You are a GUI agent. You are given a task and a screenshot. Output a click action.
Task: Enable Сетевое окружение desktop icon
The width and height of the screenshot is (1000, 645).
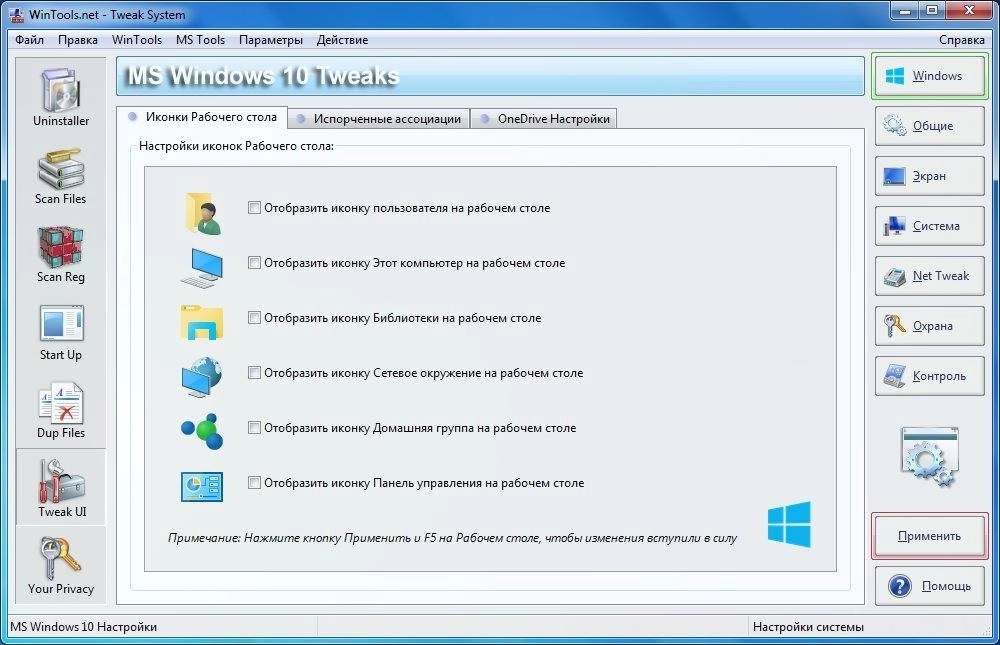click(x=254, y=372)
